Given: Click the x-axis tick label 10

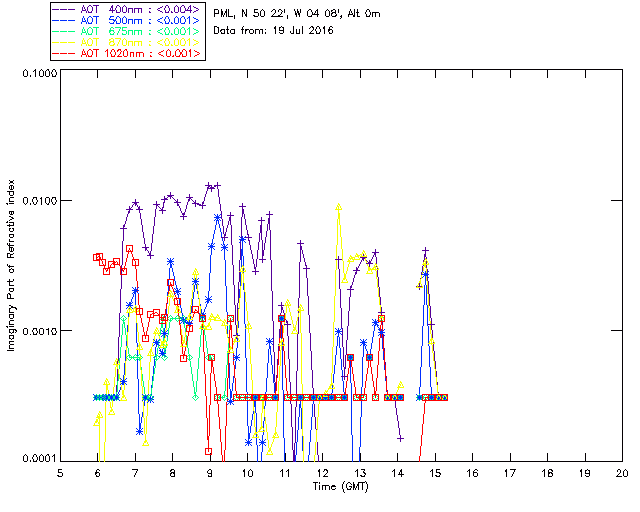Looking at the screenshot, I should (247, 473).
